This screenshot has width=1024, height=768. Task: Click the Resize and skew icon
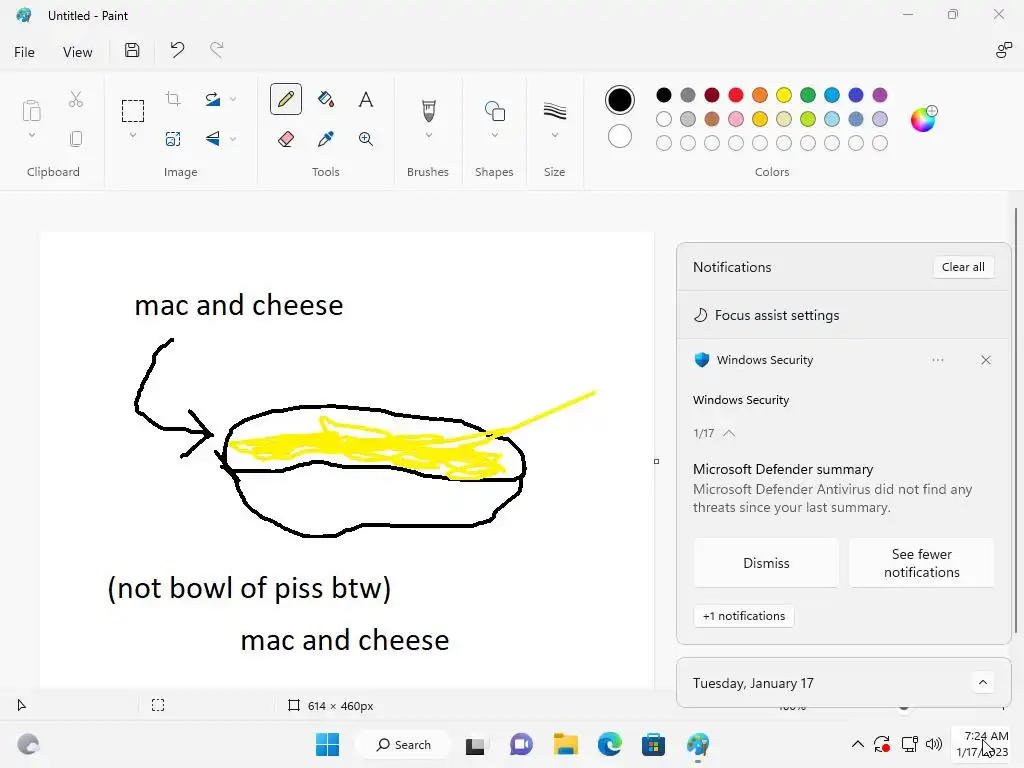pyautogui.click(x=173, y=138)
